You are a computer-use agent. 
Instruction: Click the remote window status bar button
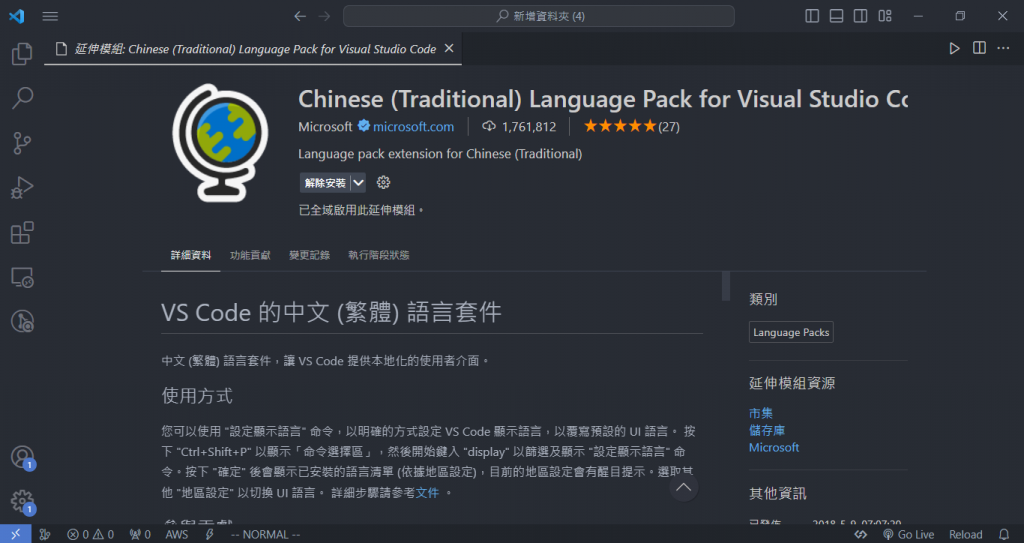[x=16, y=535]
